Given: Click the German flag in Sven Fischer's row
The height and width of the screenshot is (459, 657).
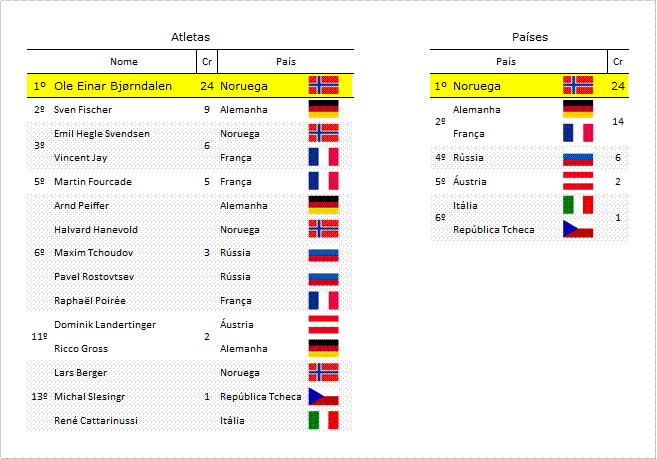Looking at the screenshot, I should [x=323, y=109].
